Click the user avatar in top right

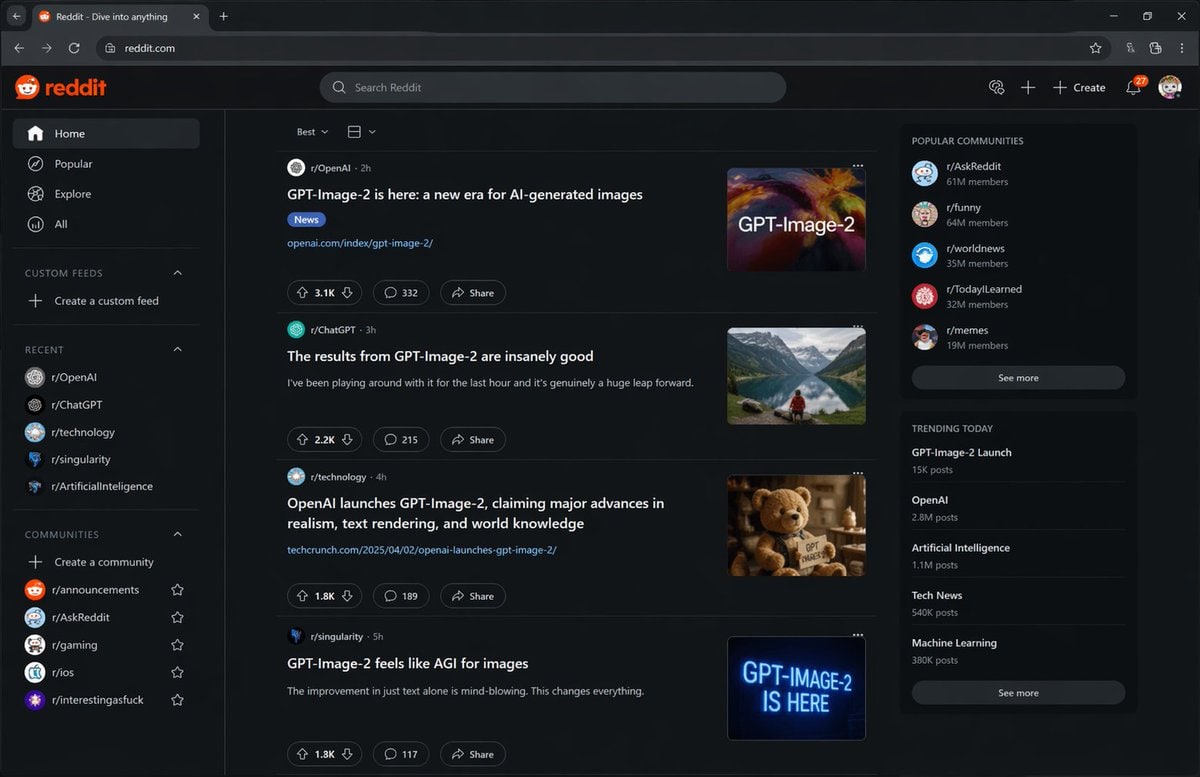[x=1169, y=88]
